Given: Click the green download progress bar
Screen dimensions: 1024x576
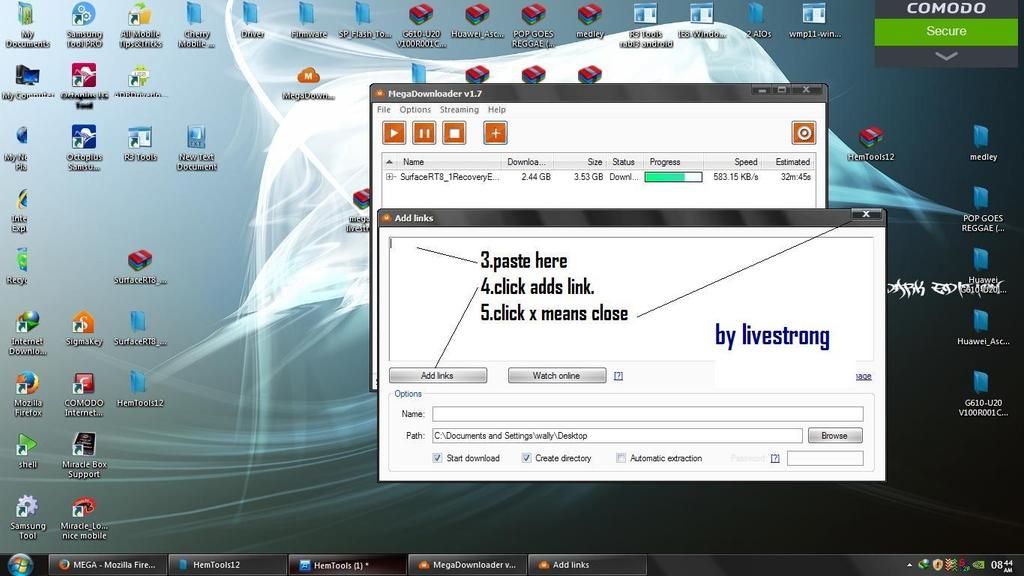Looking at the screenshot, I should [671, 177].
